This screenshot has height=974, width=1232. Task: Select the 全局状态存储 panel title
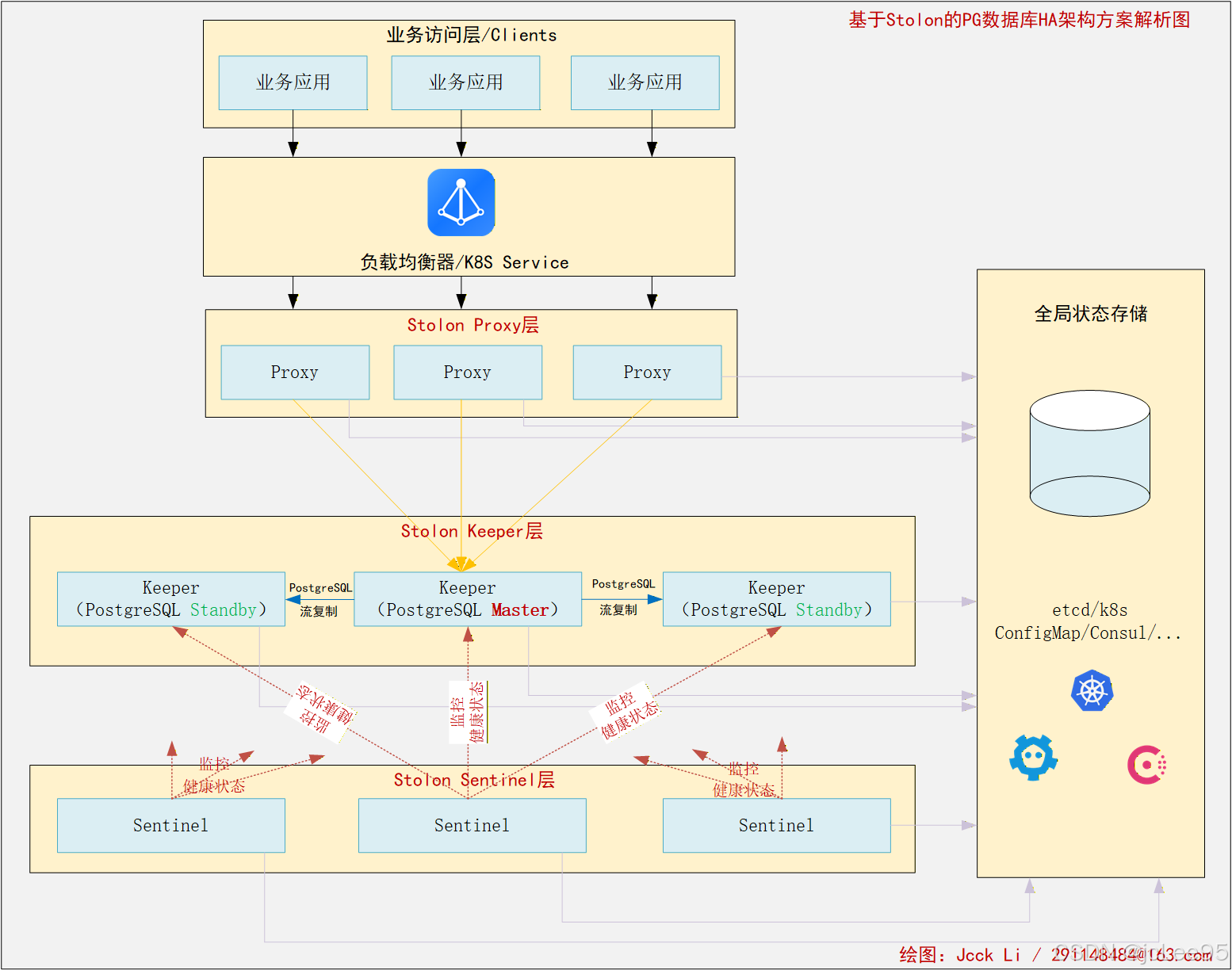[1090, 314]
